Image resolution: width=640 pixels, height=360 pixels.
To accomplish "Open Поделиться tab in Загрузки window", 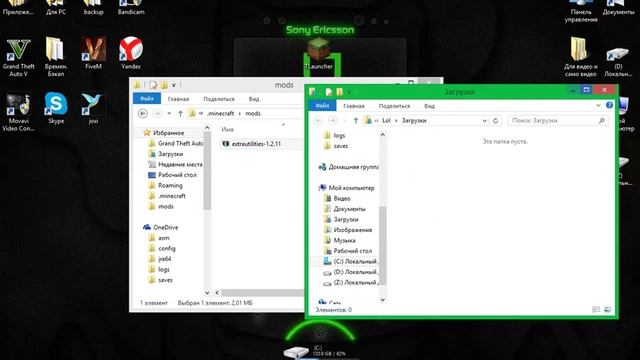I will tap(394, 106).
